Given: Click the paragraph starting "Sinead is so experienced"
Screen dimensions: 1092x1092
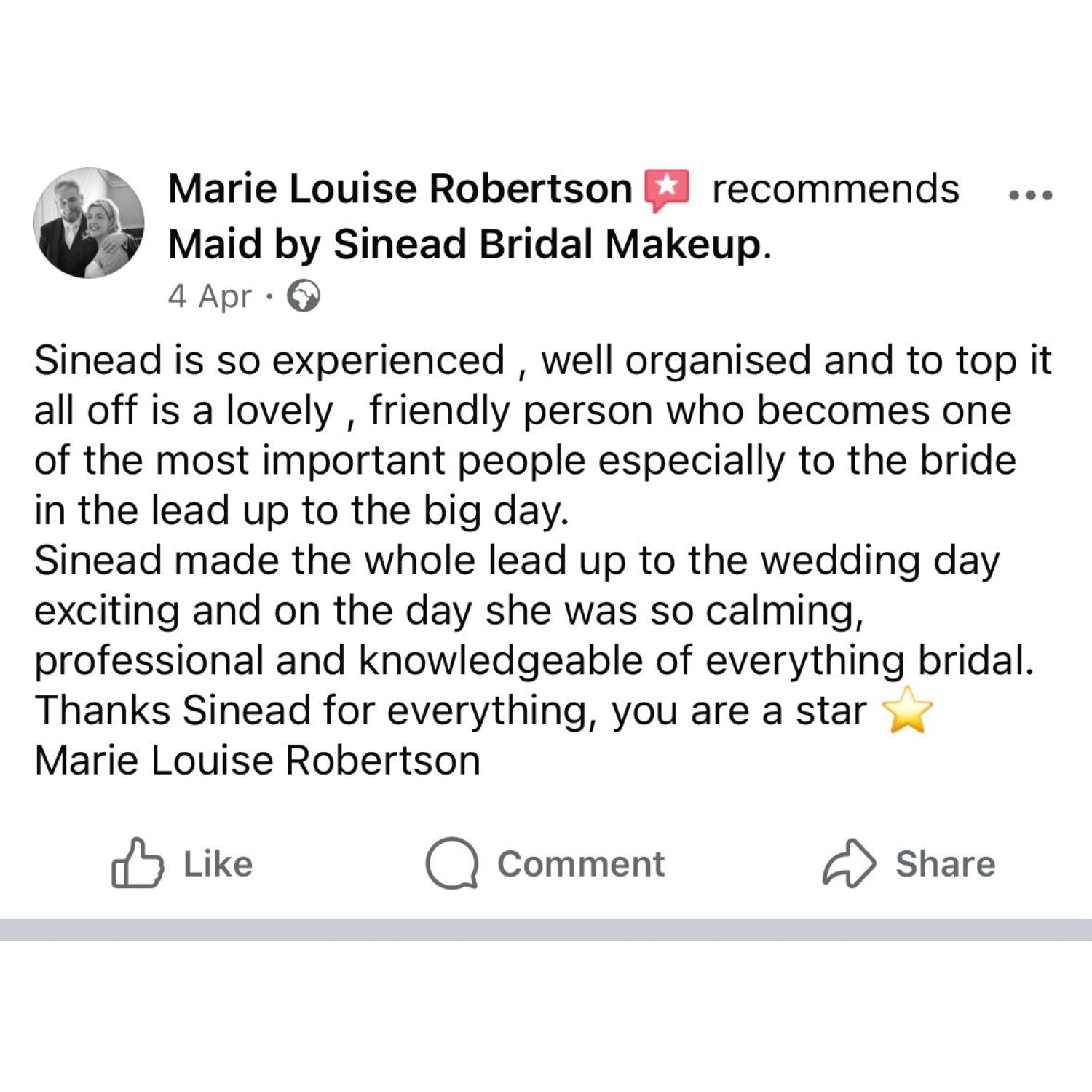Looking at the screenshot, I should pos(524,435).
